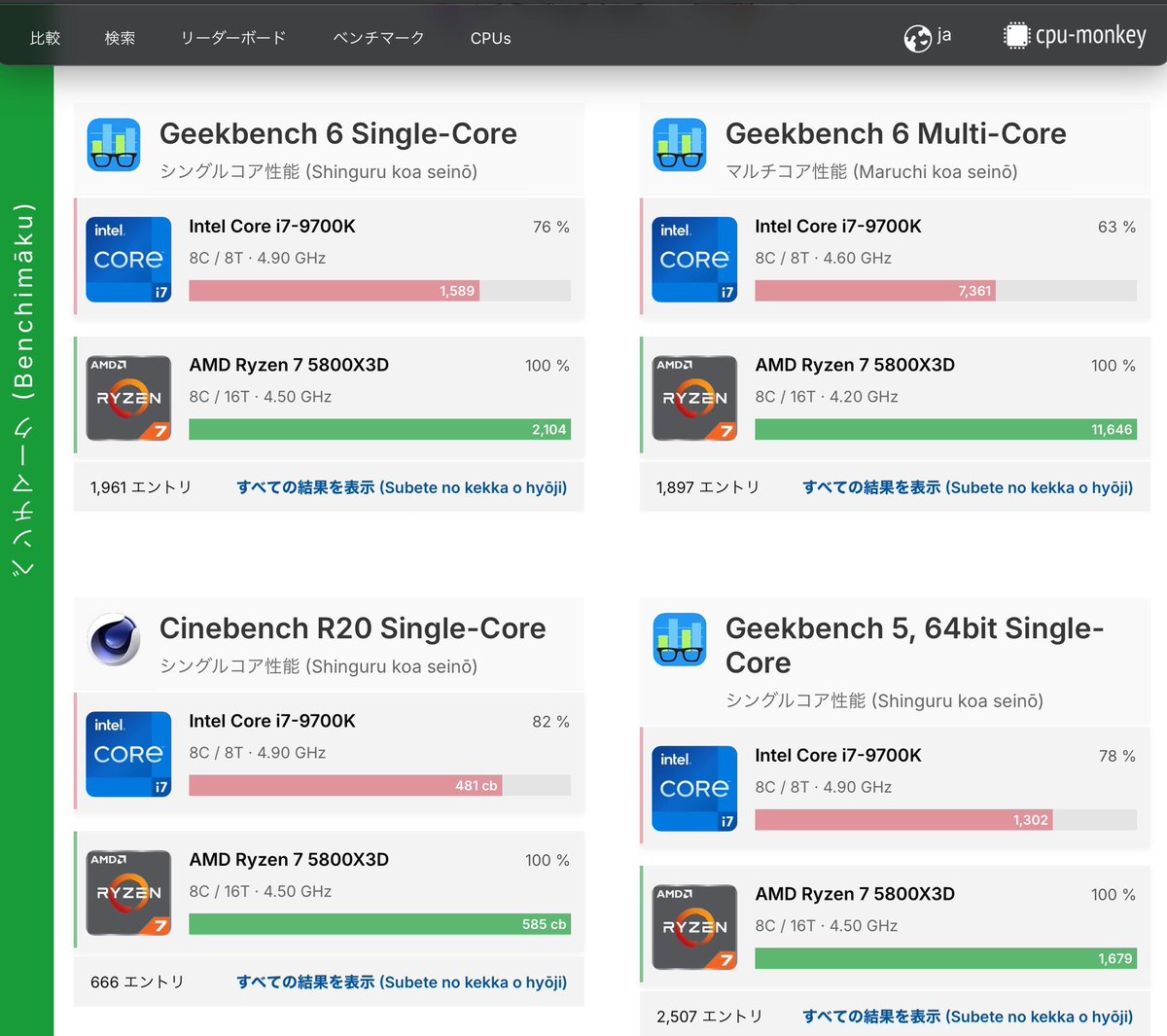This screenshot has height=1036, width=1167.
Task: Click the 2,104 score bar
Action: pyautogui.click(x=379, y=429)
